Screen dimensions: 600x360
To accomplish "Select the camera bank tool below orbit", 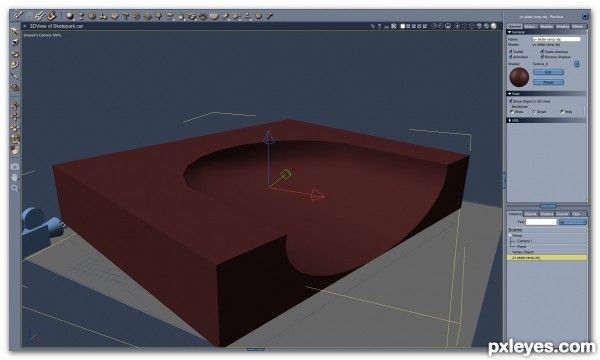I will pyautogui.click(x=15, y=150).
